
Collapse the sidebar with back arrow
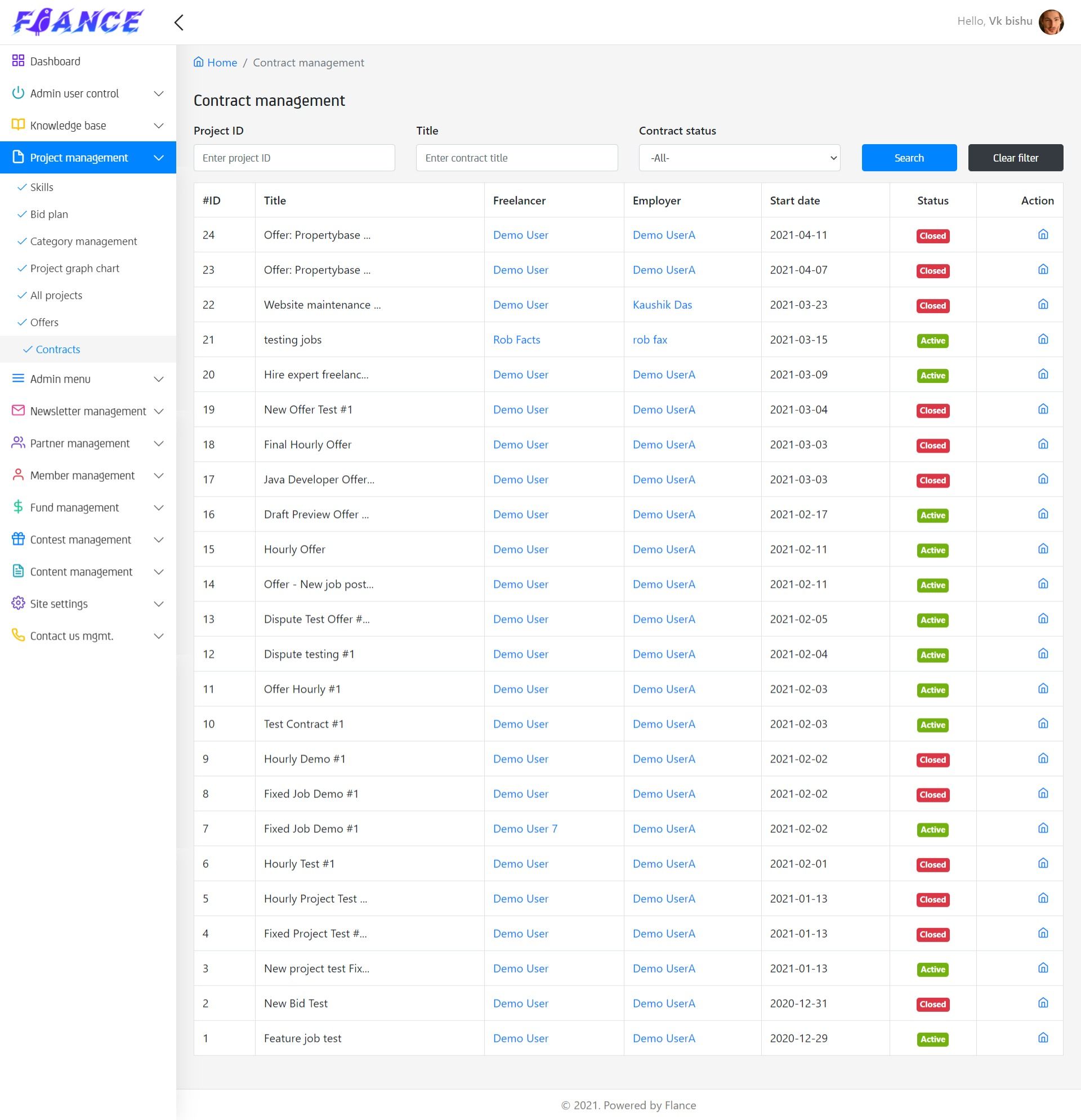point(179,23)
